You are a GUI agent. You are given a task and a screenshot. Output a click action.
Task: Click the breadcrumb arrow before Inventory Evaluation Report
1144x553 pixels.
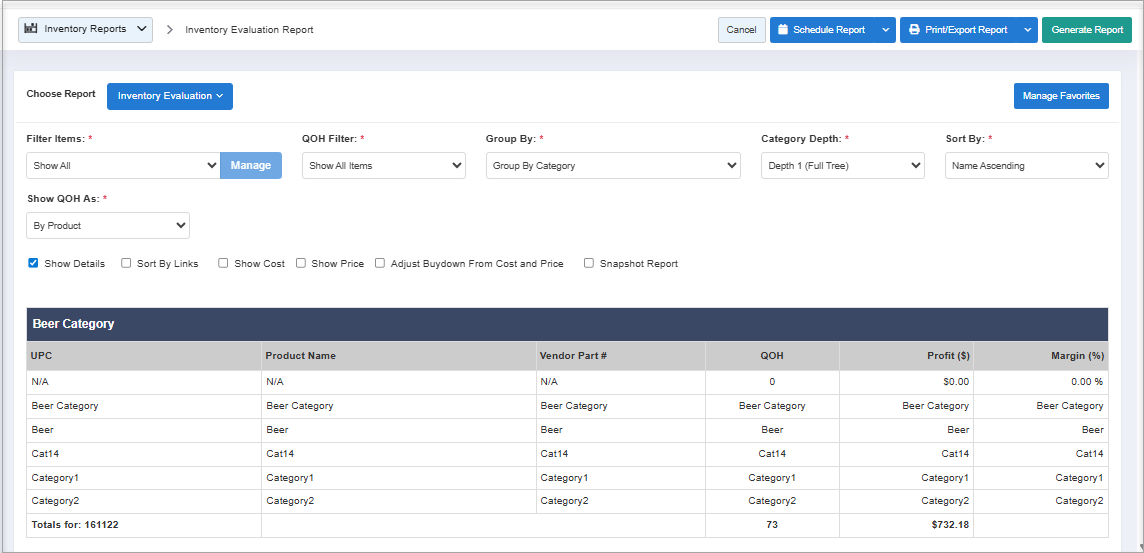point(169,30)
